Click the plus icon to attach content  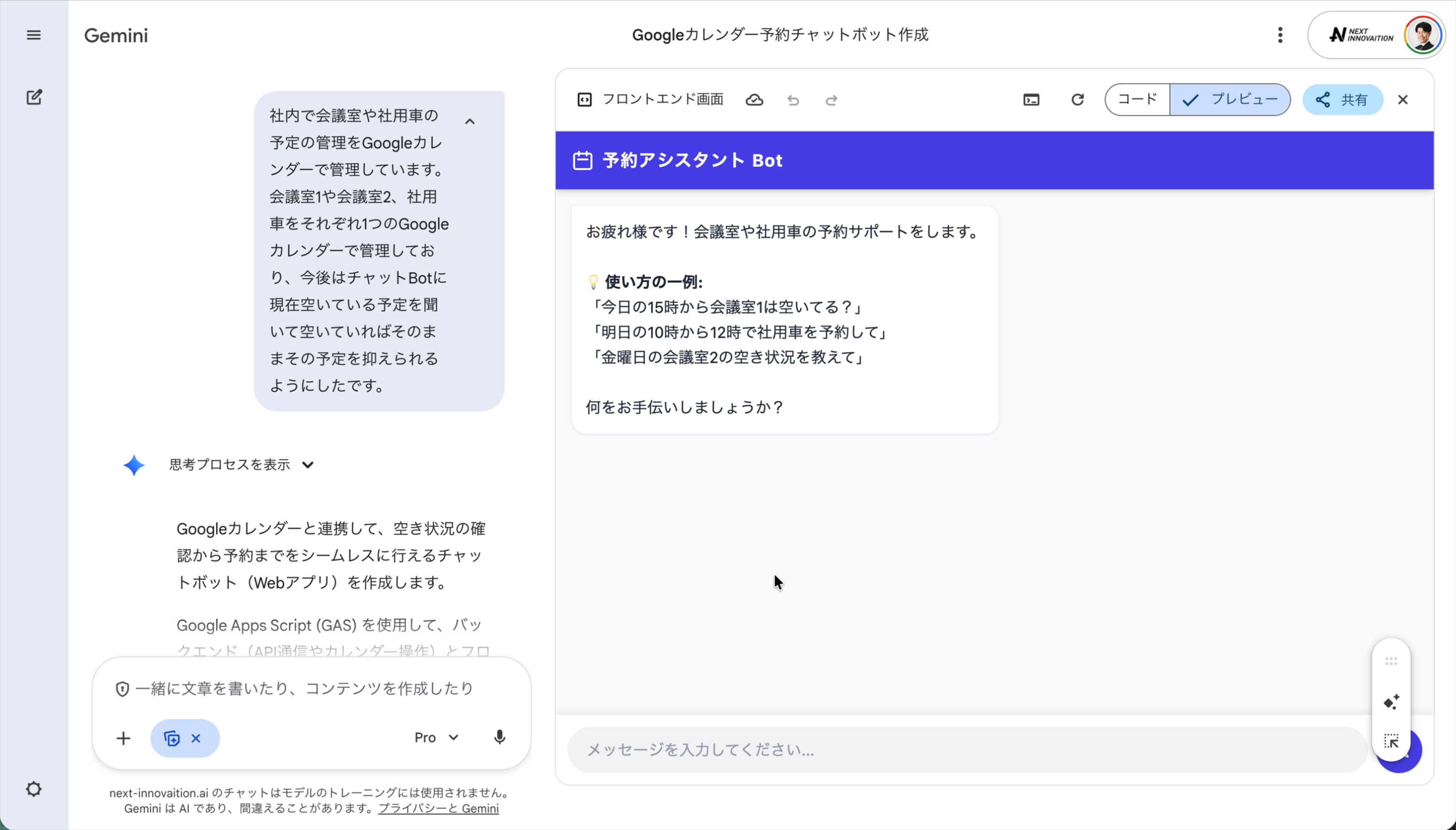point(123,738)
